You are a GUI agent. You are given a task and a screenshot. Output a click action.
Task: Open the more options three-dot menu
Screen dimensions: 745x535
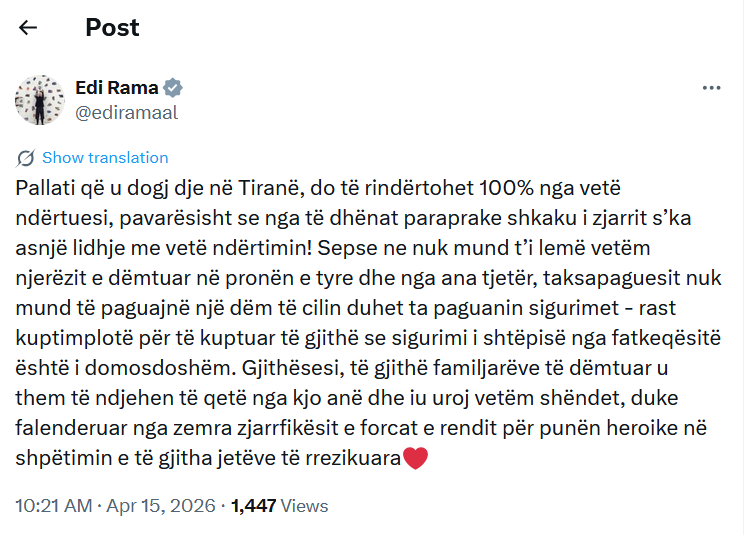712,88
